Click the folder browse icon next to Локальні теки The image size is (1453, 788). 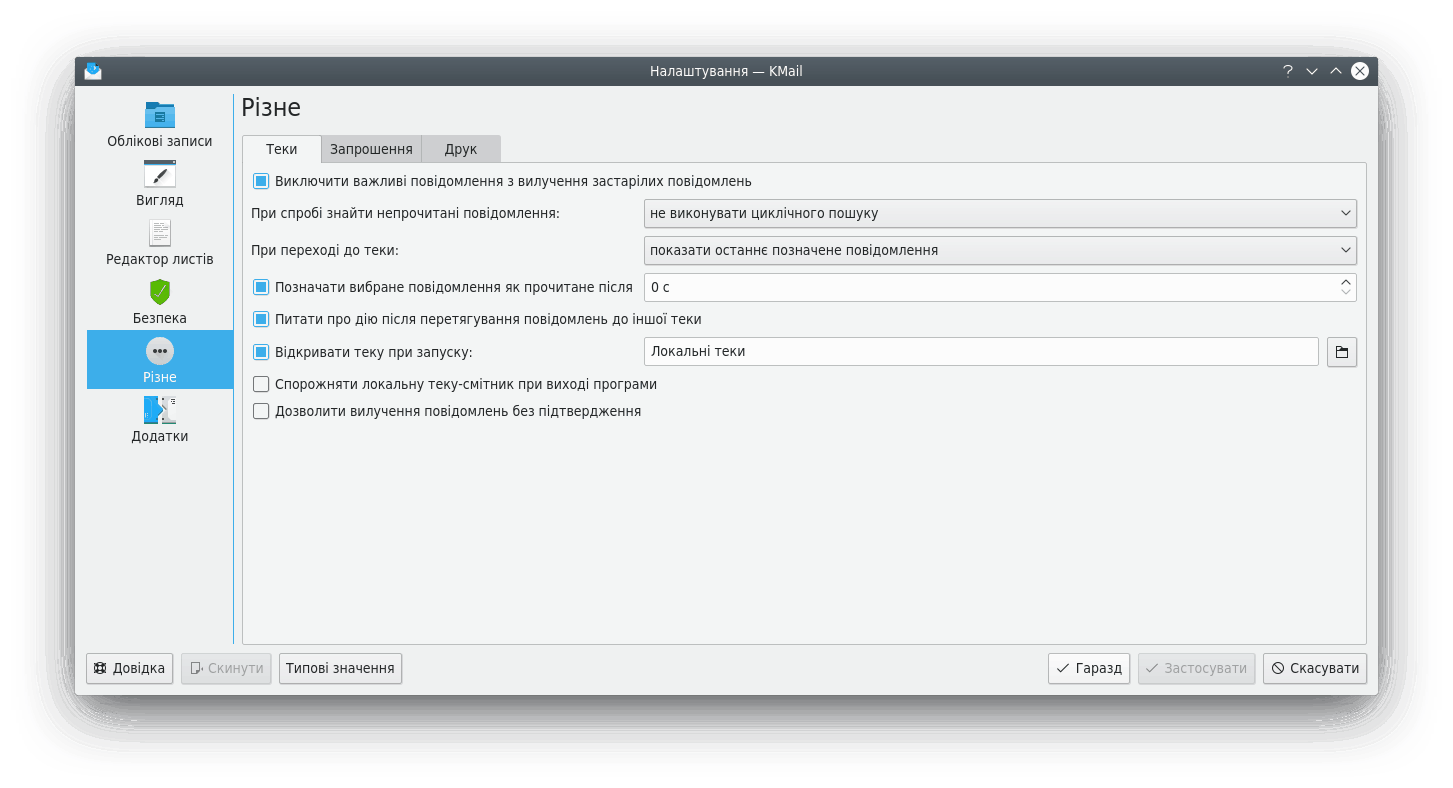[1341, 352]
